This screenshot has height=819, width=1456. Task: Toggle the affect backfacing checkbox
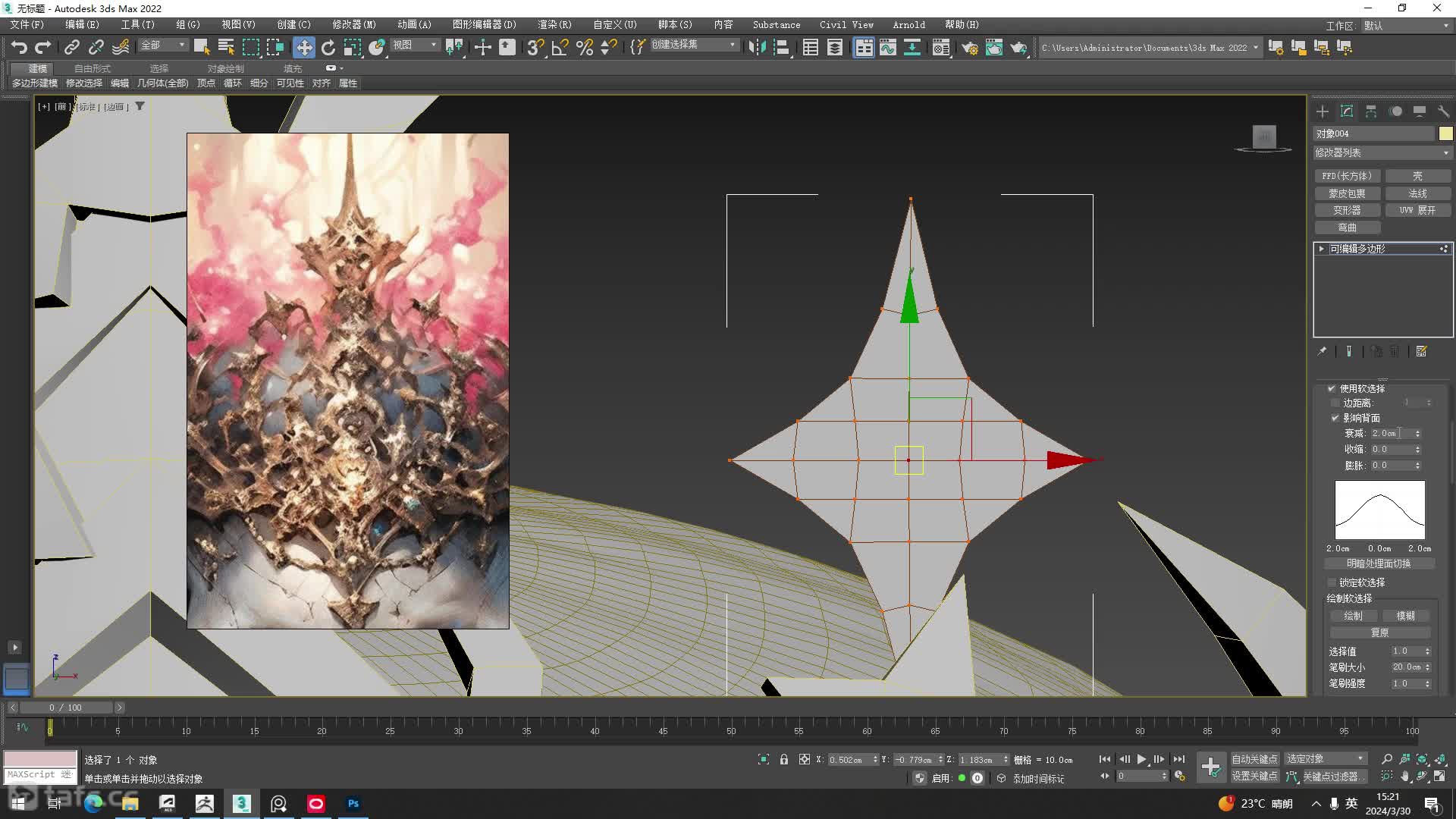point(1335,418)
